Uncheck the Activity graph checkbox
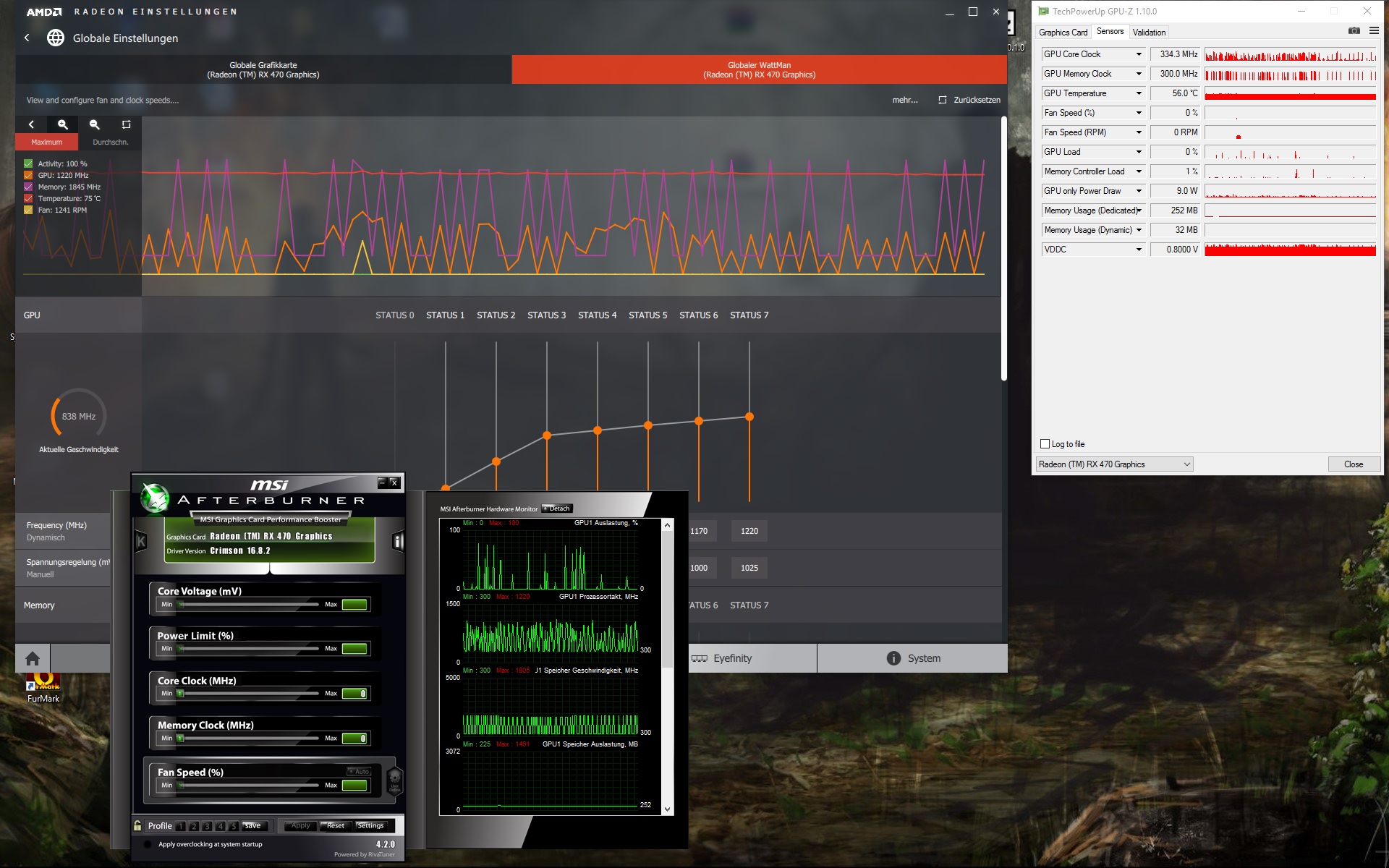Screen dimensions: 1389x868 point(28,163)
